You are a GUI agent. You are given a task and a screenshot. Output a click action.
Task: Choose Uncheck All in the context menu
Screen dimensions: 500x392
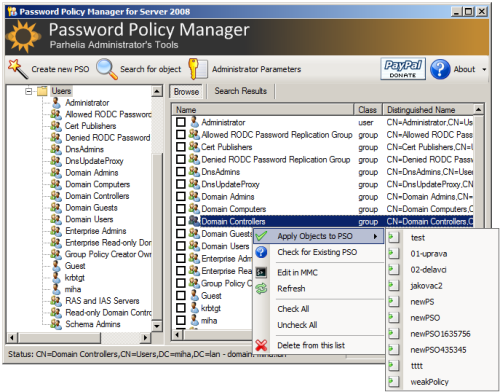[x=319, y=325]
